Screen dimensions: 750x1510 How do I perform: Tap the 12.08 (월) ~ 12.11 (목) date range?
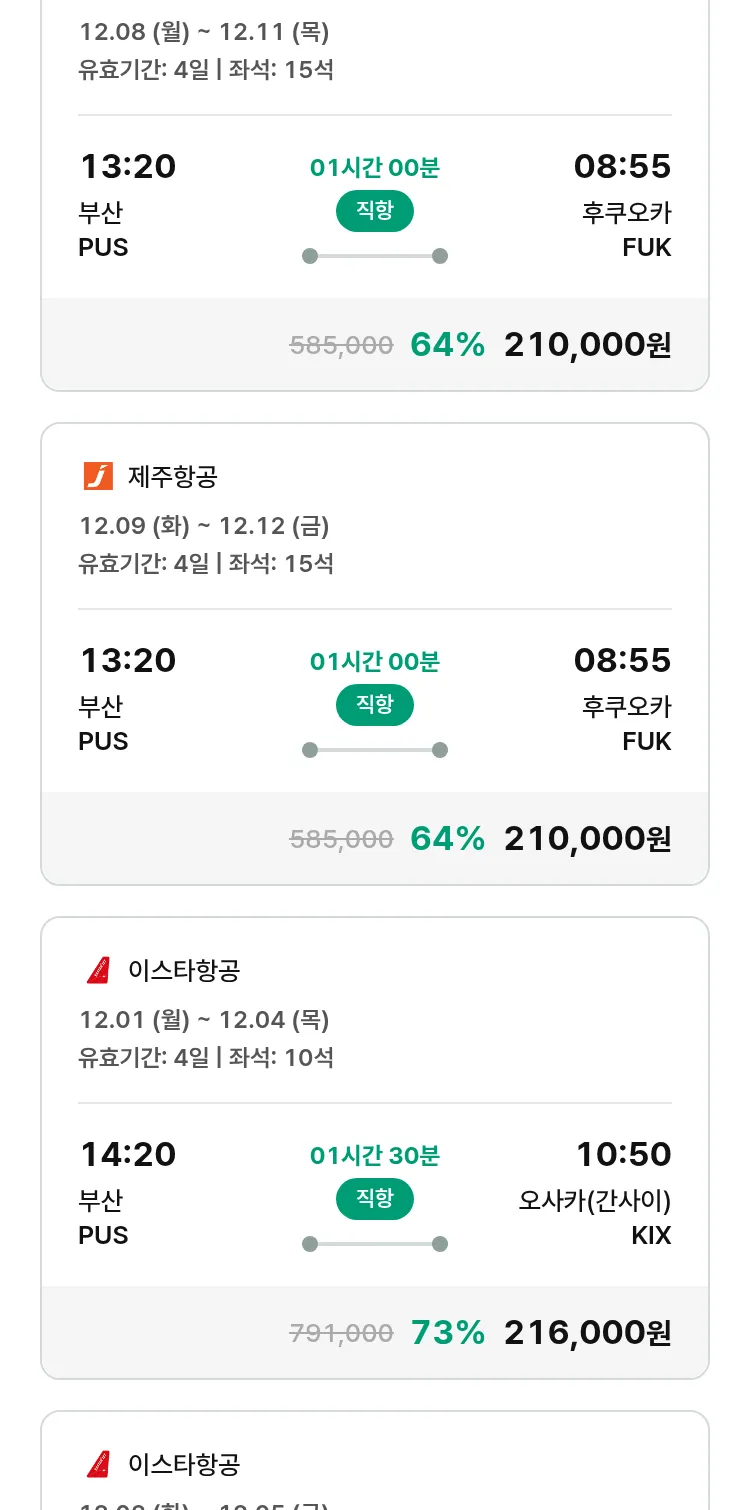[204, 32]
